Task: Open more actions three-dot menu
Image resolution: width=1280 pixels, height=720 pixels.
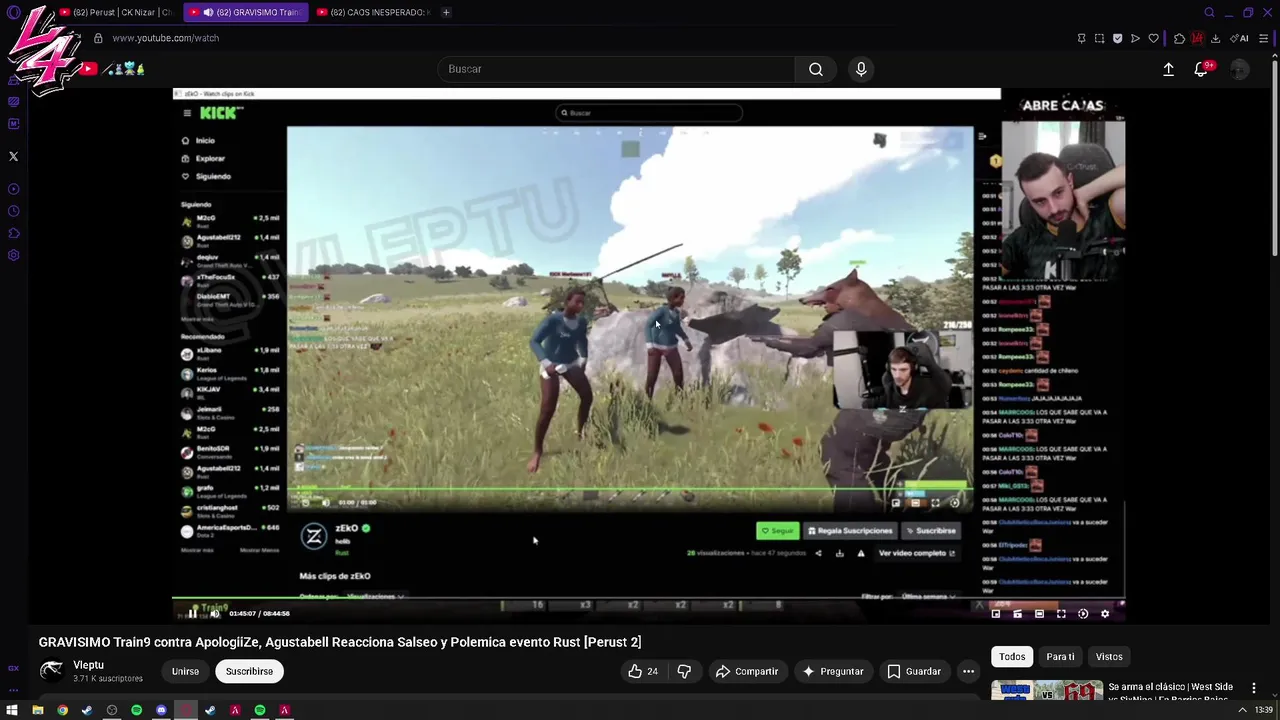Action: pyautogui.click(x=968, y=671)
